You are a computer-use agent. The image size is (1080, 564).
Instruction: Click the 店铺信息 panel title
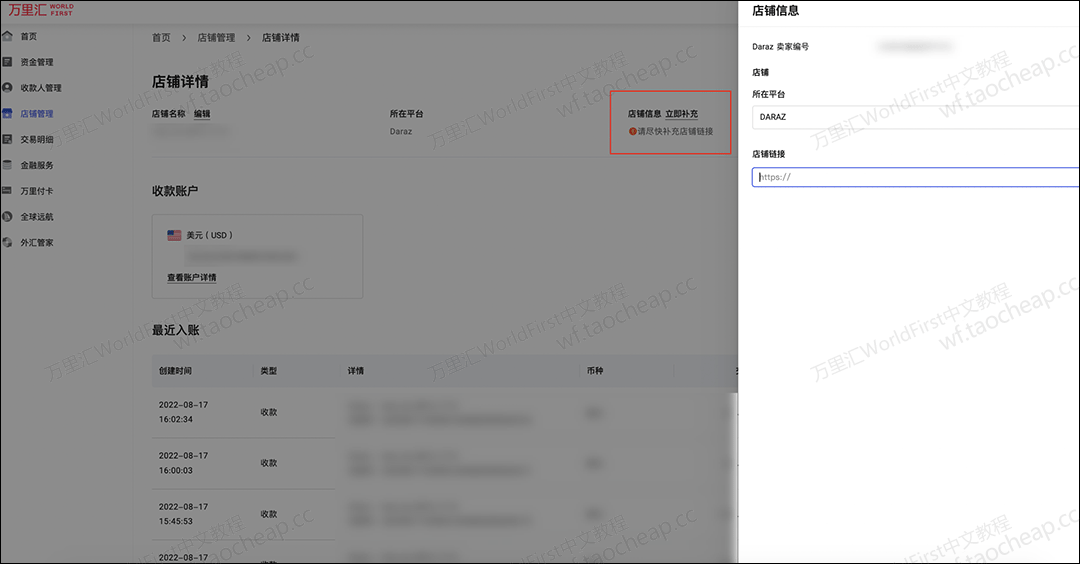coord(776,10)
